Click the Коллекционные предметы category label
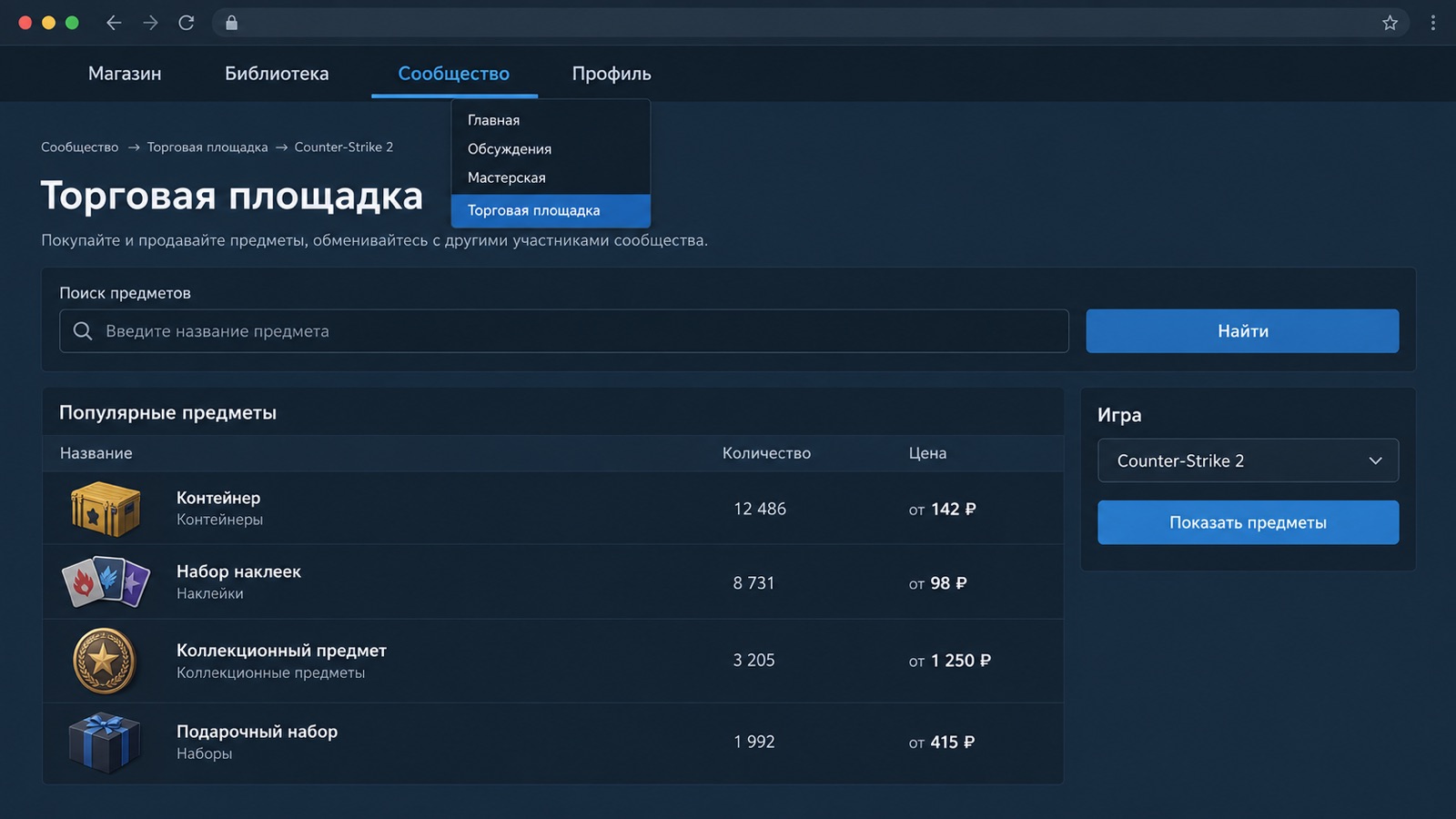Screen dimensions: 1456x819 [x=270, y=672]
